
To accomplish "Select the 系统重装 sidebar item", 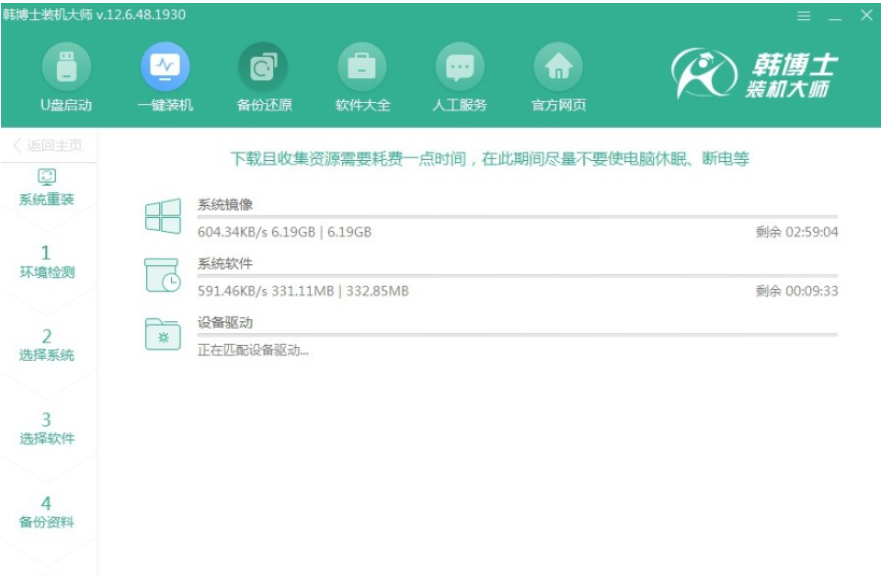I will click(x=47, y=188).
